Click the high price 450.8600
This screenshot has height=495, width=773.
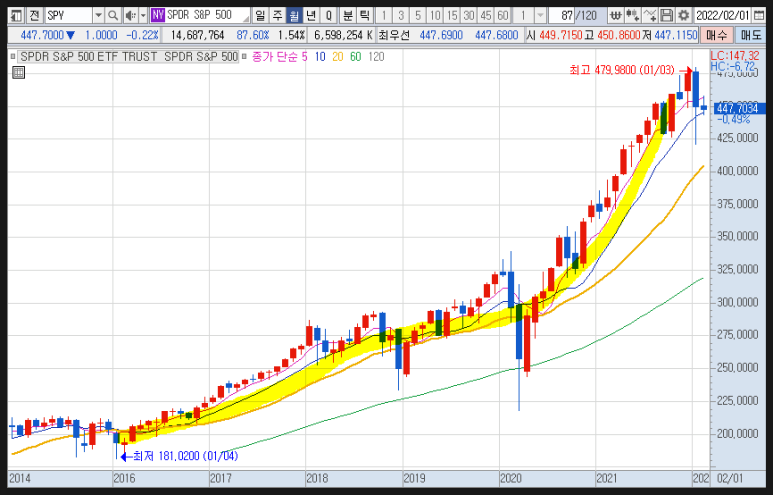coord(617,35)
